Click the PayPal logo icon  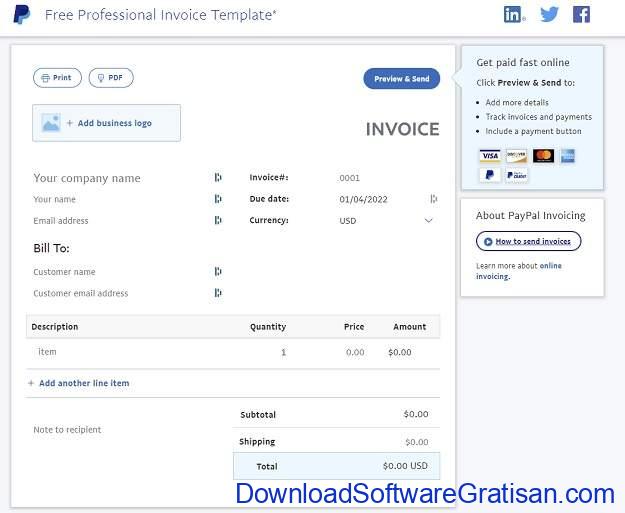click(x=22, y=15)
